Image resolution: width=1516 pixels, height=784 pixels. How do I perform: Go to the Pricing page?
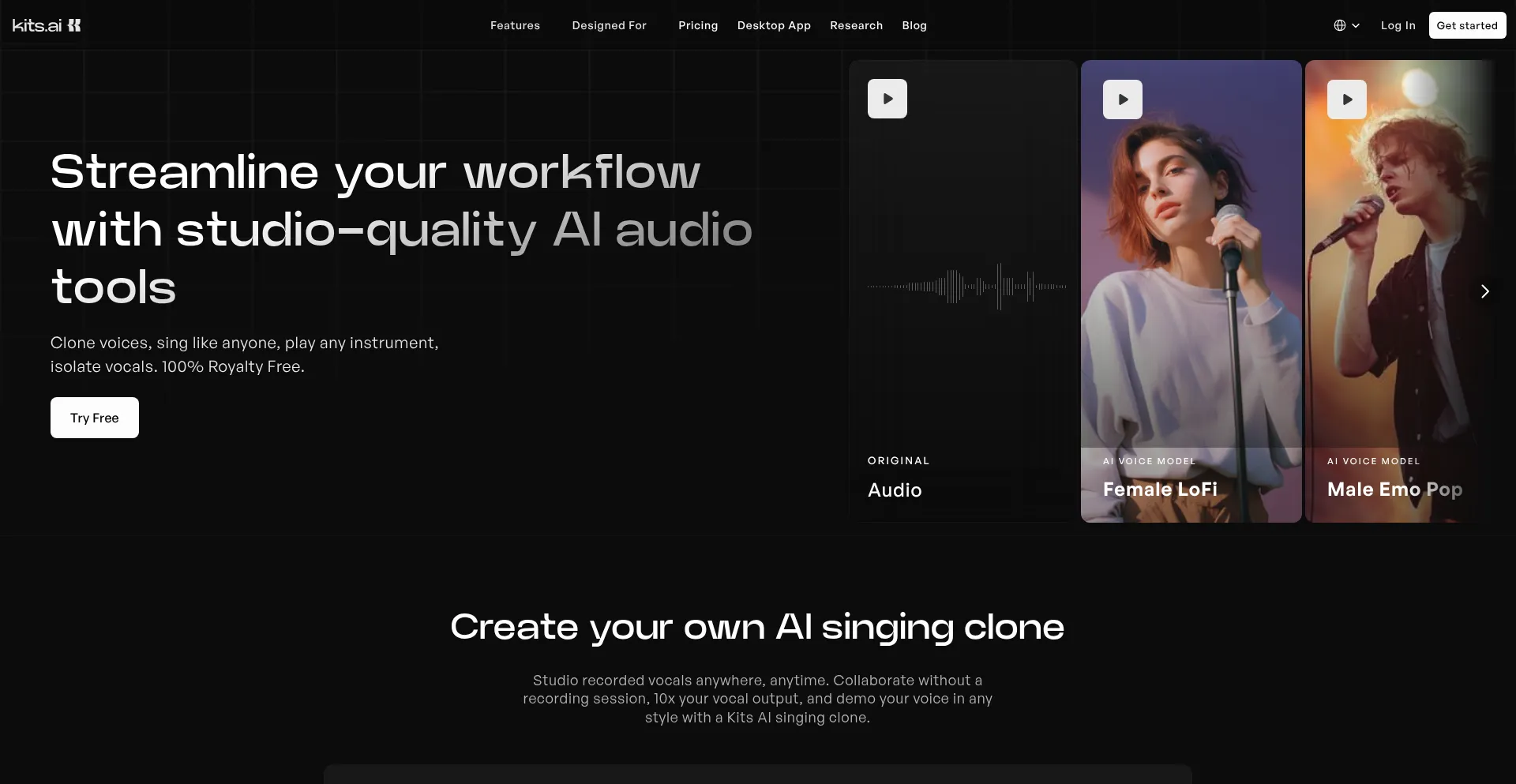(x=697, y=25)
